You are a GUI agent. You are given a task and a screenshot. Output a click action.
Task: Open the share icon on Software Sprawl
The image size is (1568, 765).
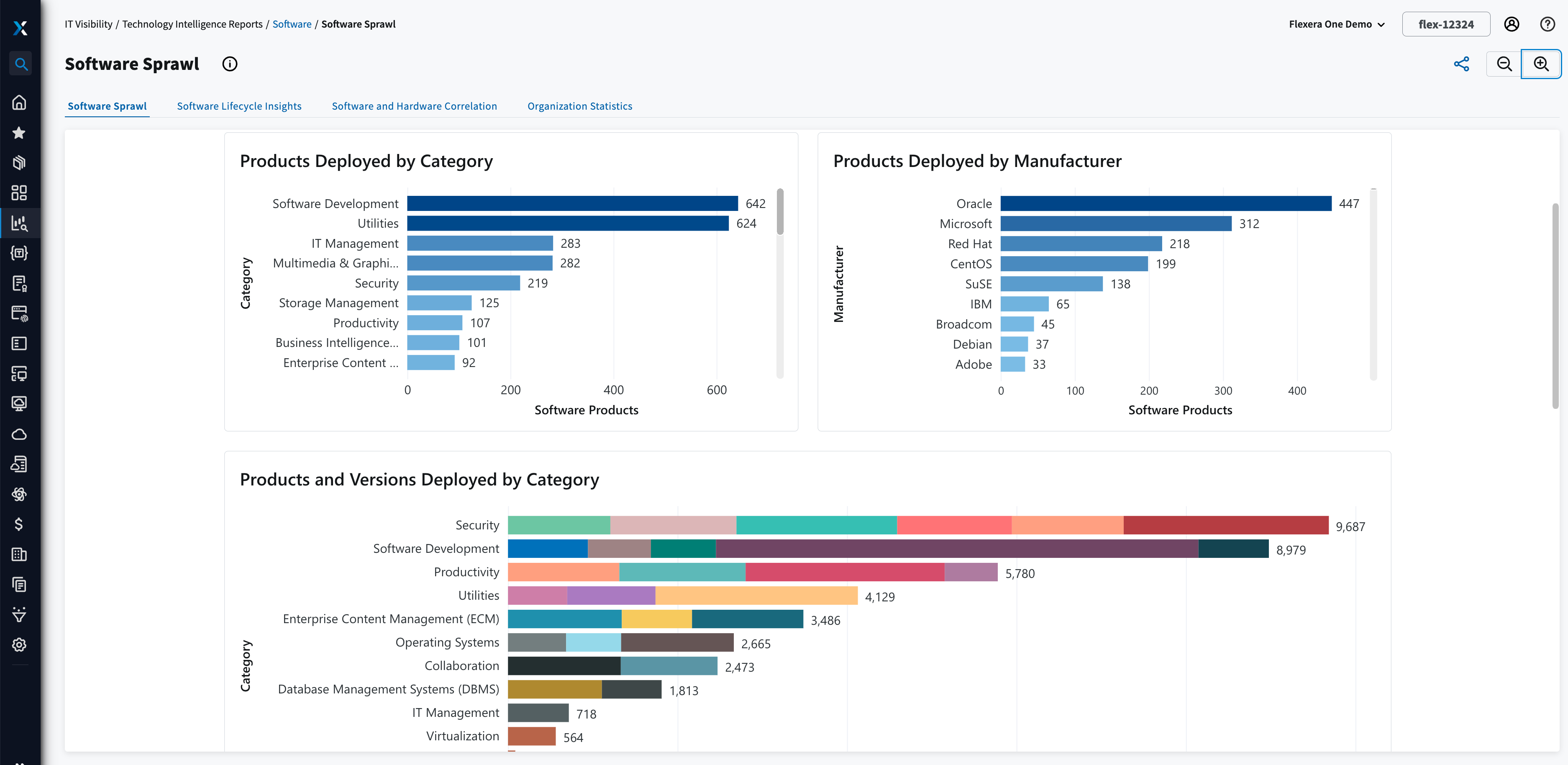[x=1461, y=63]
